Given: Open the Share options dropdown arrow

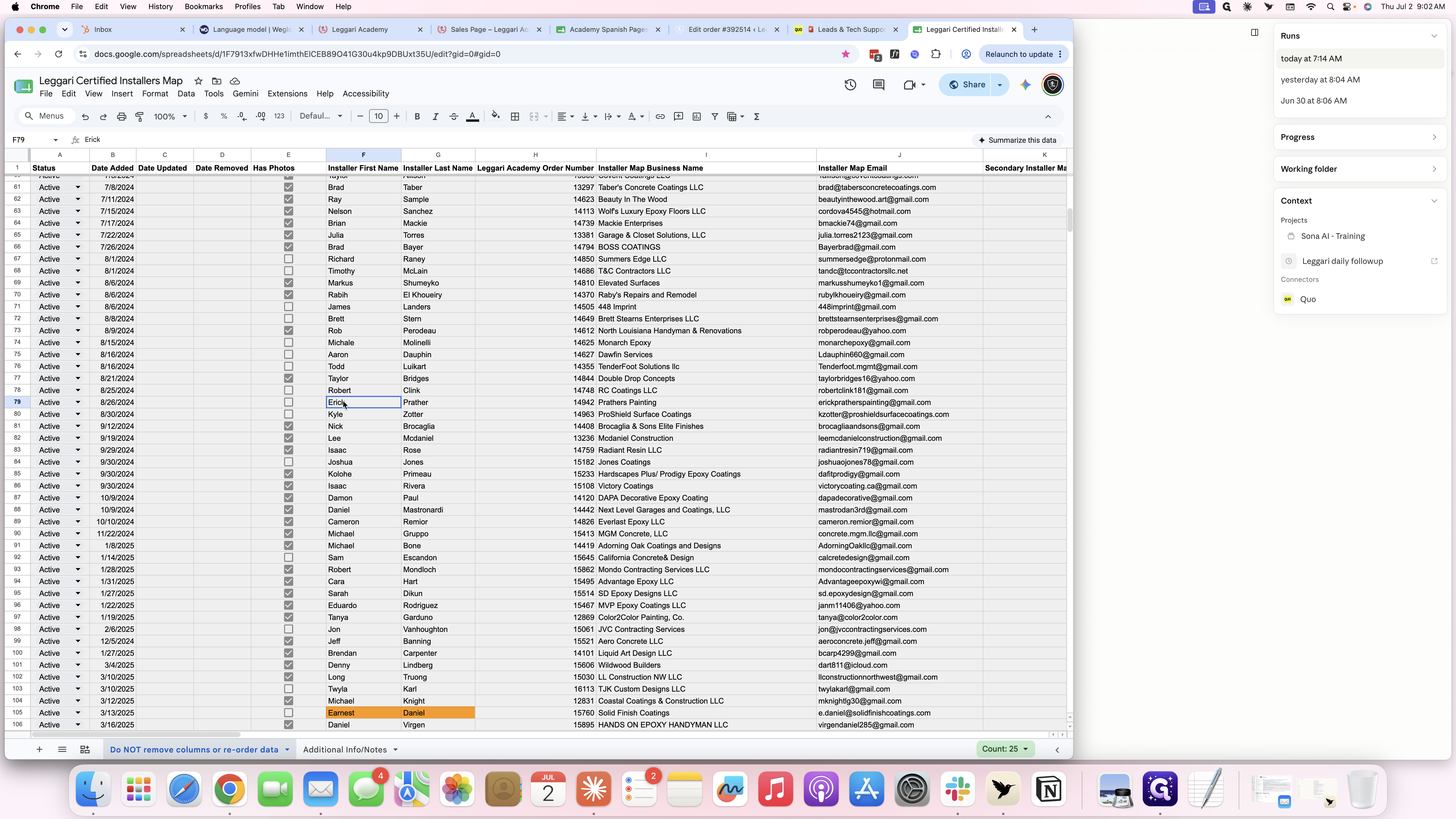Looking at the screenshot, I should tap(999, 85).
